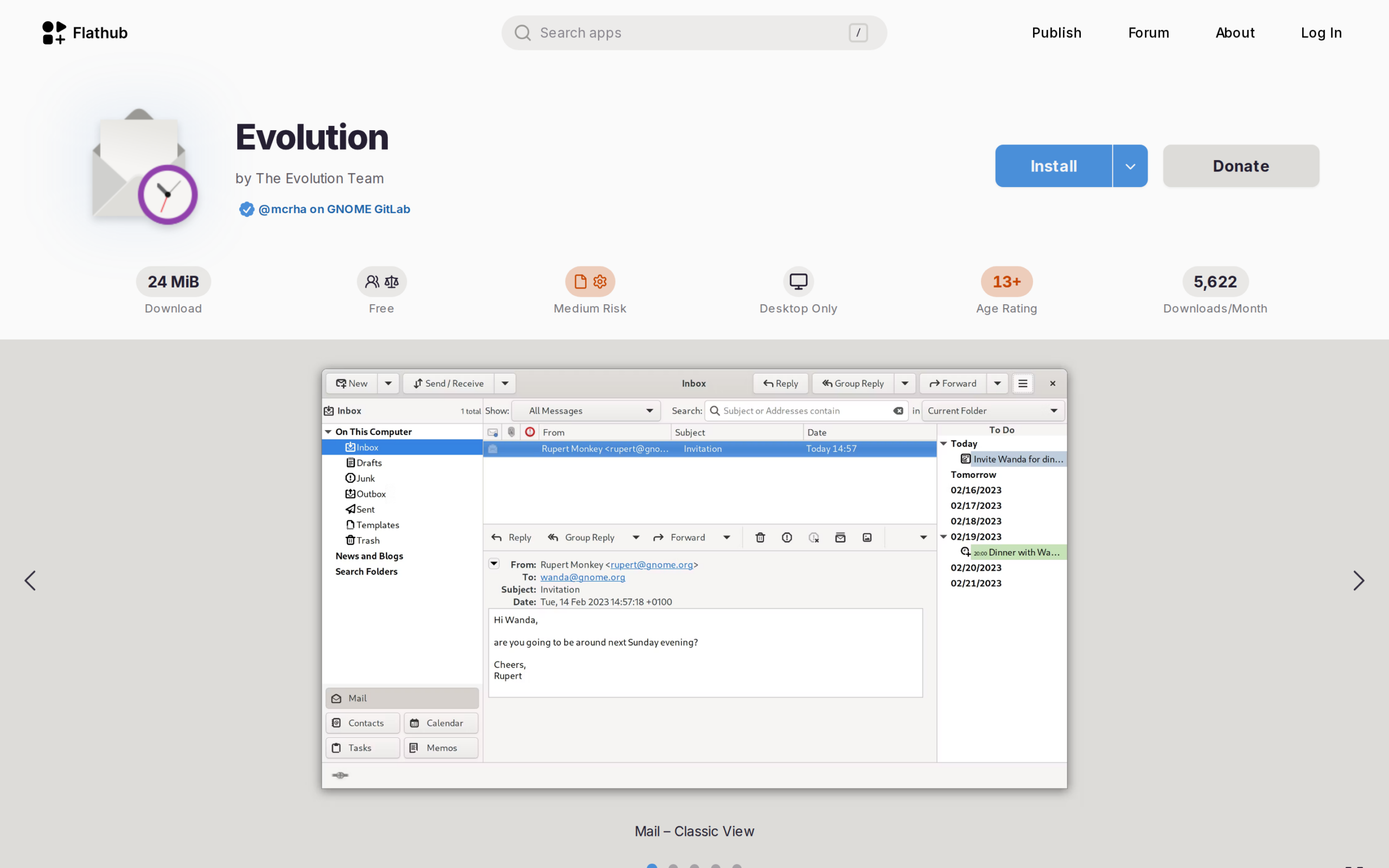This screenshot has width=1389, height=868.
Task: Click the Drafts folder in the Evolution screenshot
Action: [364, 463]
